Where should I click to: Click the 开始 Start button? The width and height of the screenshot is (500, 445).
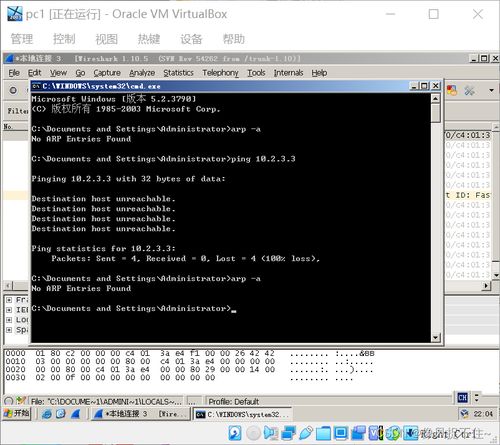tap(16, 414)
